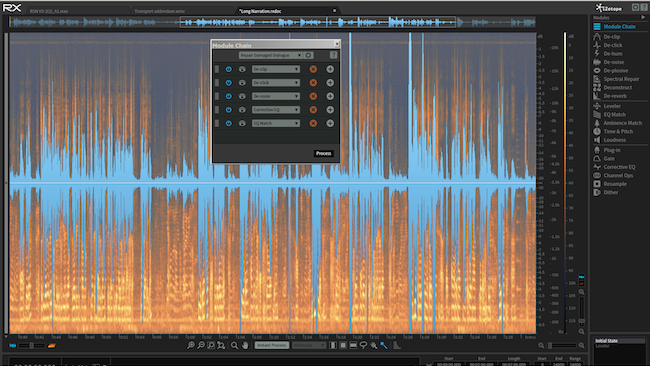
Task: Open the Ambience Match module
Action: [617, 123]
